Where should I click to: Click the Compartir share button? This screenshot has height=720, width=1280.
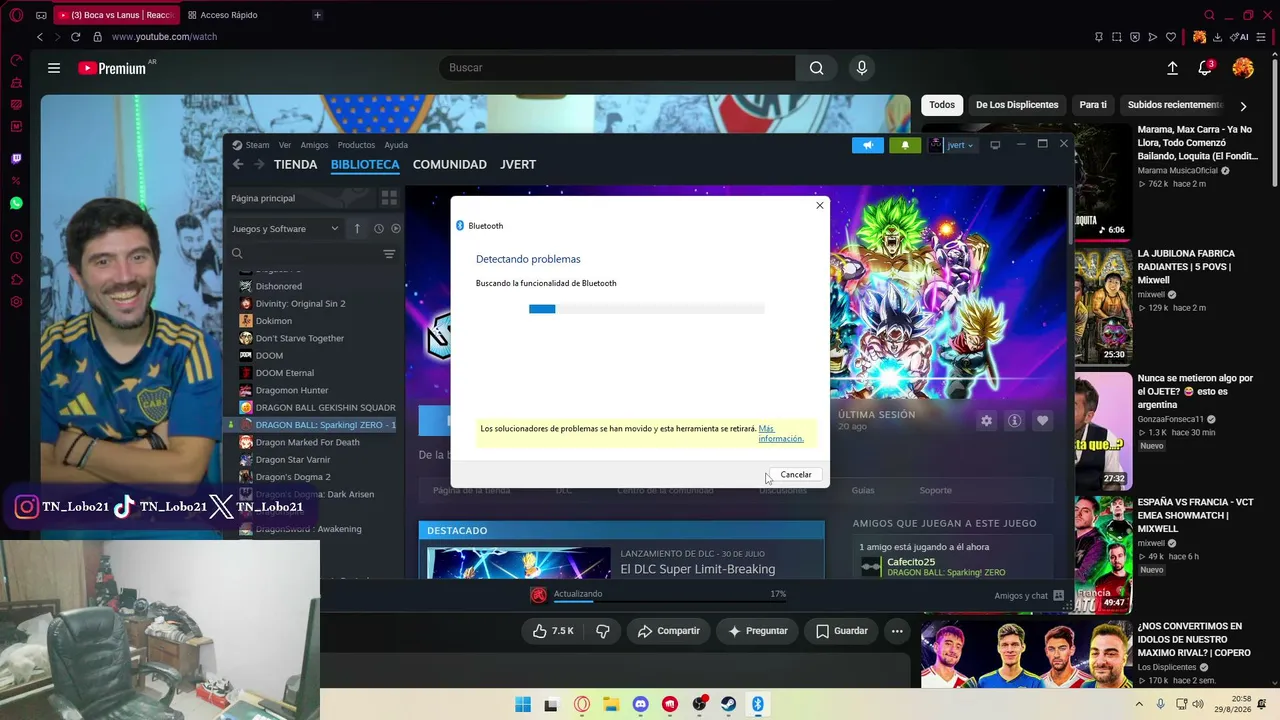[x=669, y=631]
